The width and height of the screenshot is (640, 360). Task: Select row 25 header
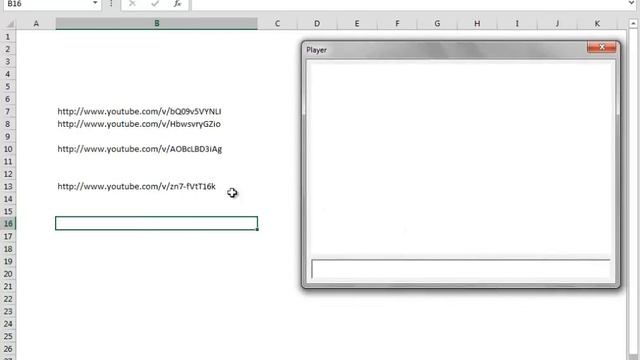[x=8, y=336]
